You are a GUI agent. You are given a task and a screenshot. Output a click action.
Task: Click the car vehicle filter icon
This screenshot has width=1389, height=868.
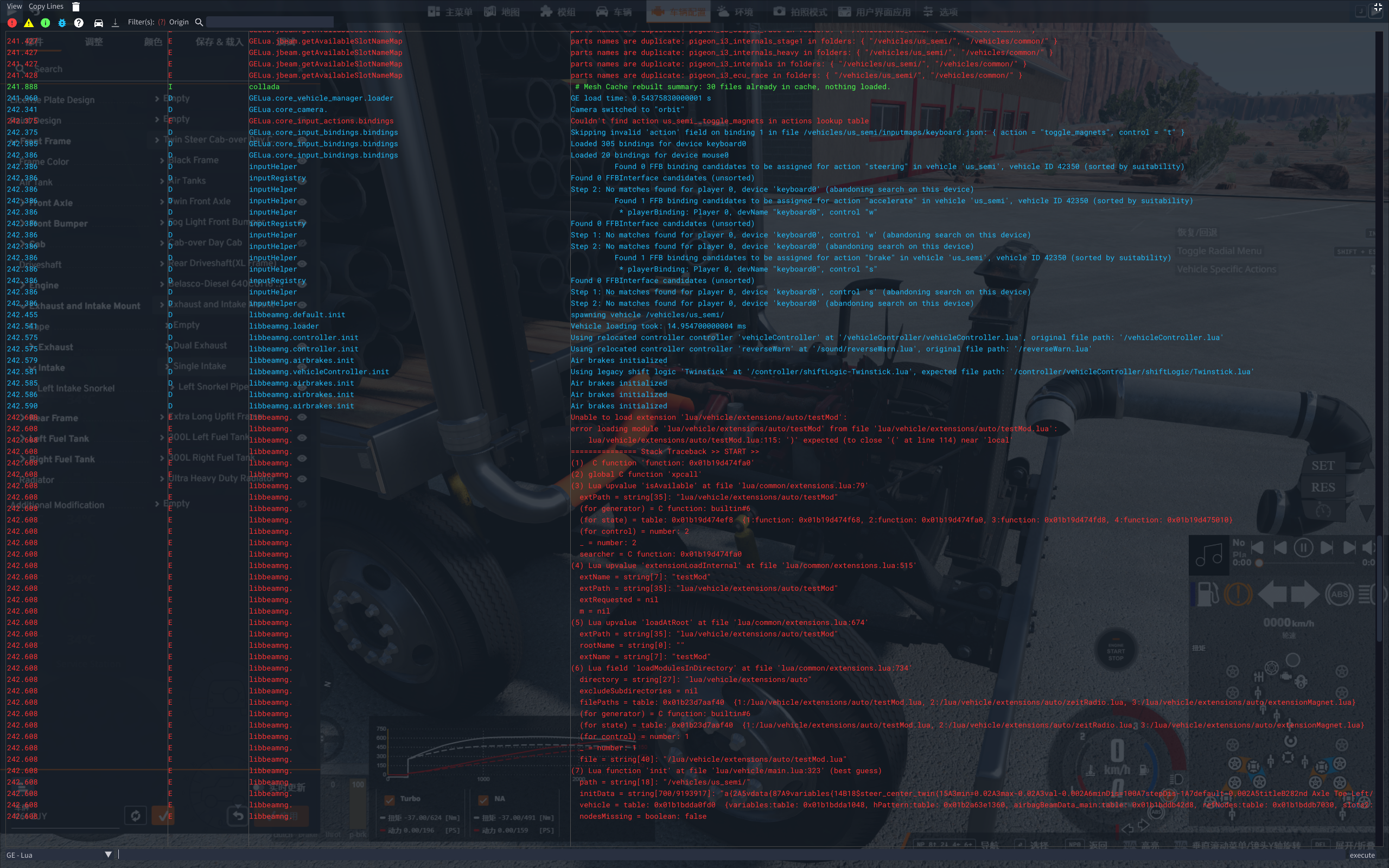click(99, 22)
